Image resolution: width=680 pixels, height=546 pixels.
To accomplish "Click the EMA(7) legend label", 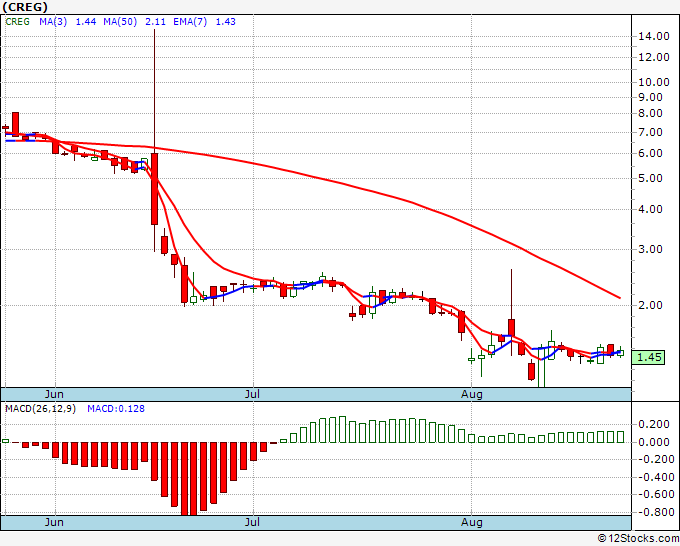I will [x=190, y=22].
